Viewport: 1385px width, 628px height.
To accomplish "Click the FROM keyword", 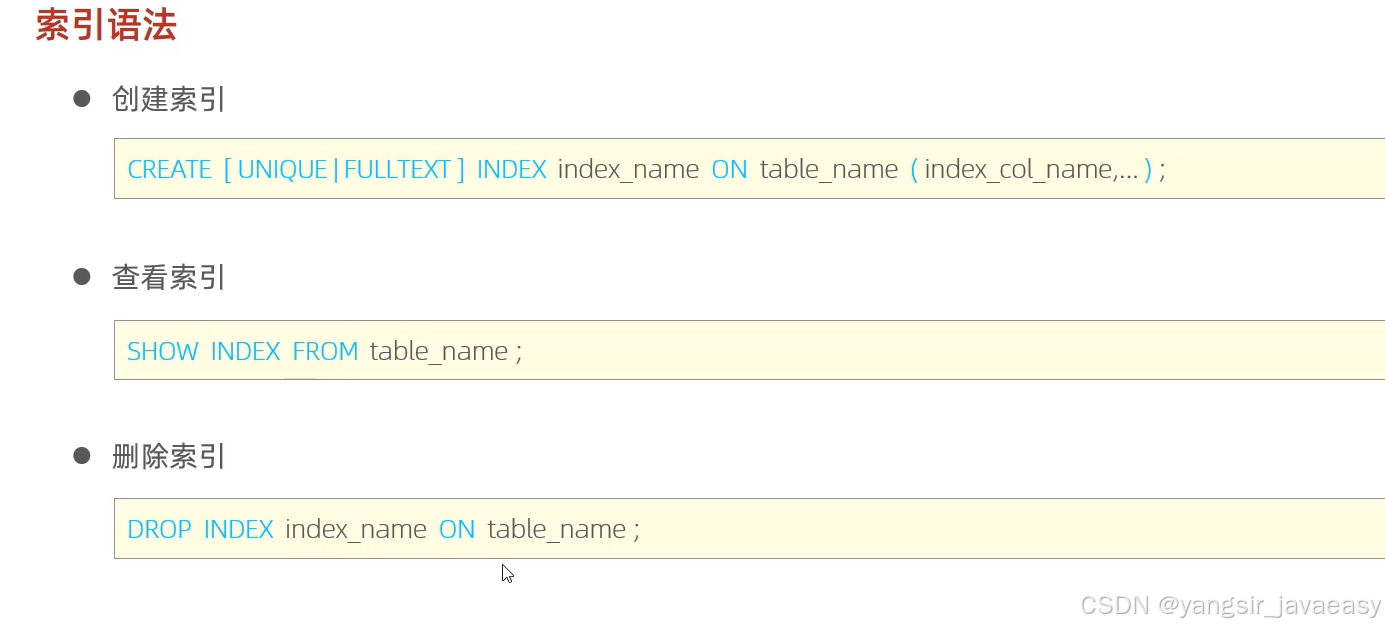I will click(325, 351).
